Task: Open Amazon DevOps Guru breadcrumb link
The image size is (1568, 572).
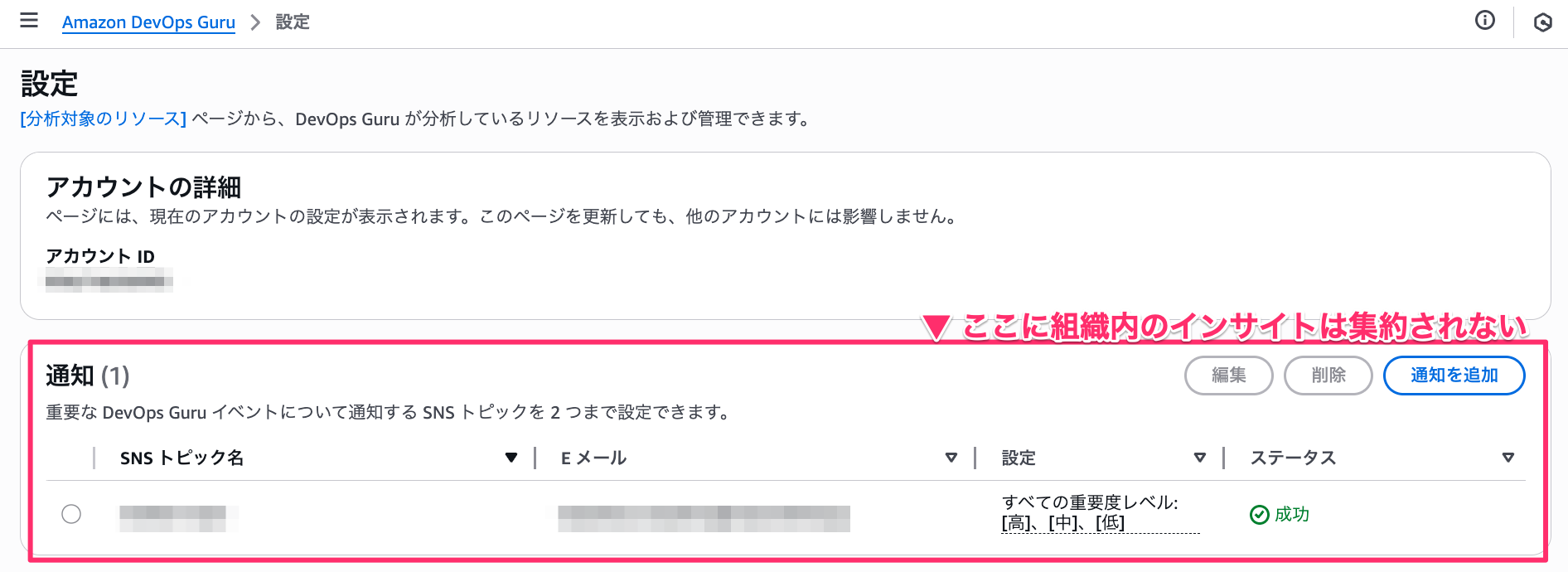Action: pyautogui.click(x=148, y=22)
